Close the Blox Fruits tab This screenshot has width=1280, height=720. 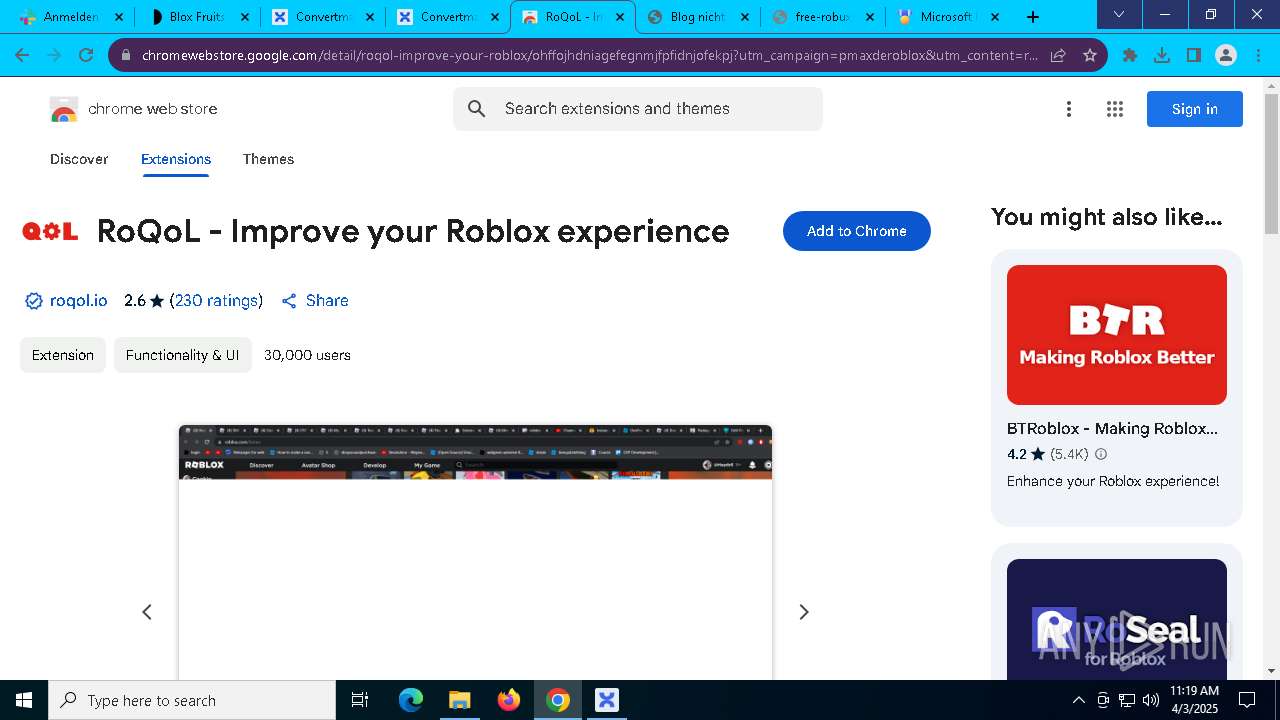(x=245, y=17)
